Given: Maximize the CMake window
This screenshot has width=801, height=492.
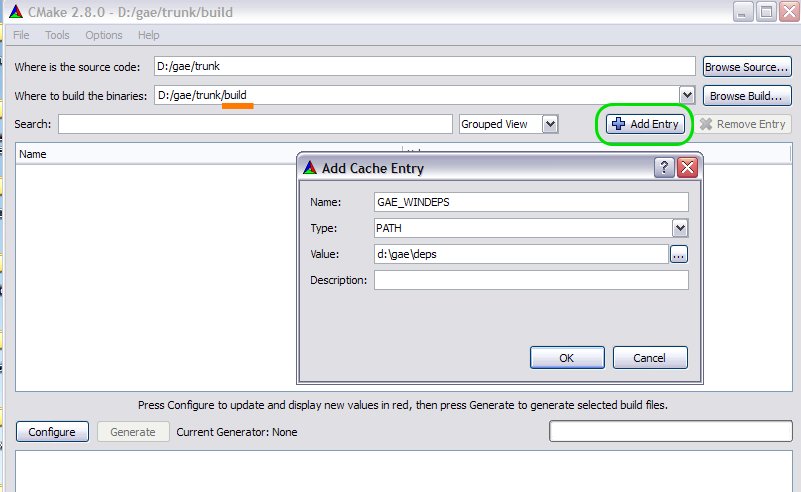Looking at the screenshot, I should [x=766, y=12].
